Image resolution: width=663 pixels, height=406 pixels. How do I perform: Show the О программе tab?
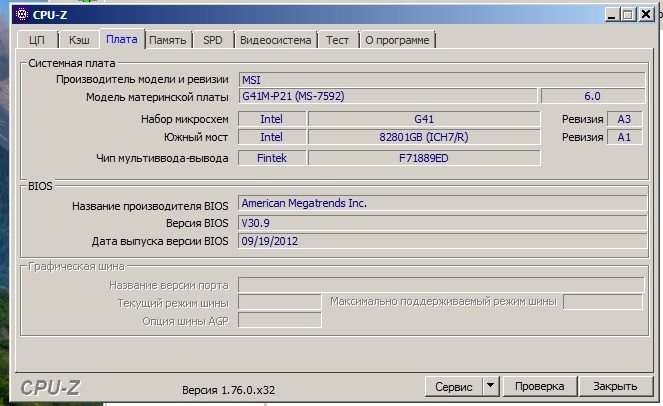point(397,40)
